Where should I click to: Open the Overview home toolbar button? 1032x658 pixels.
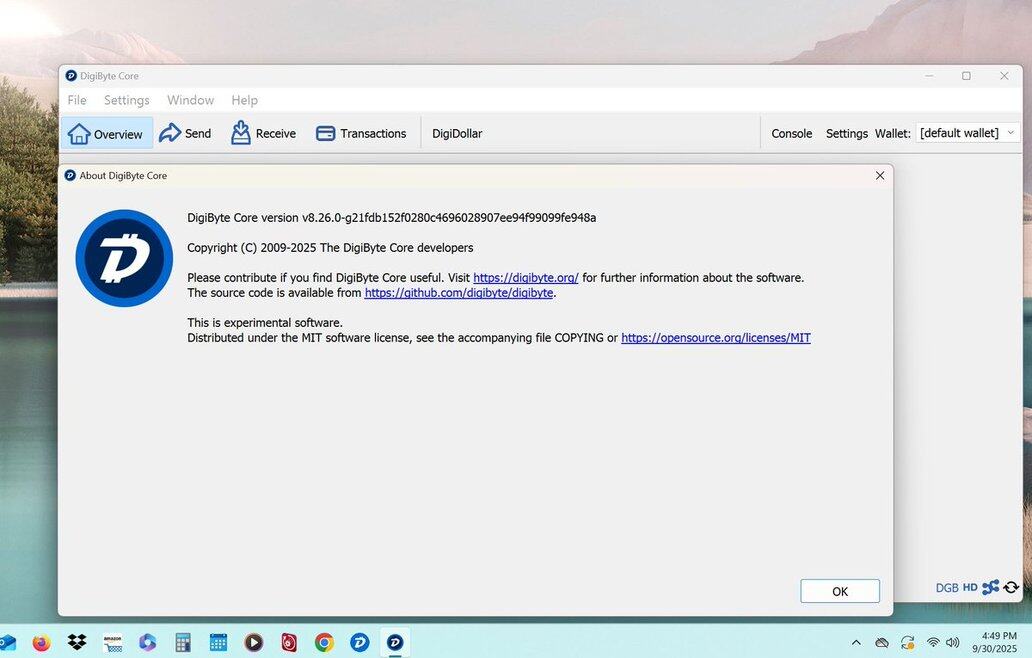click(x=106, y=134)
